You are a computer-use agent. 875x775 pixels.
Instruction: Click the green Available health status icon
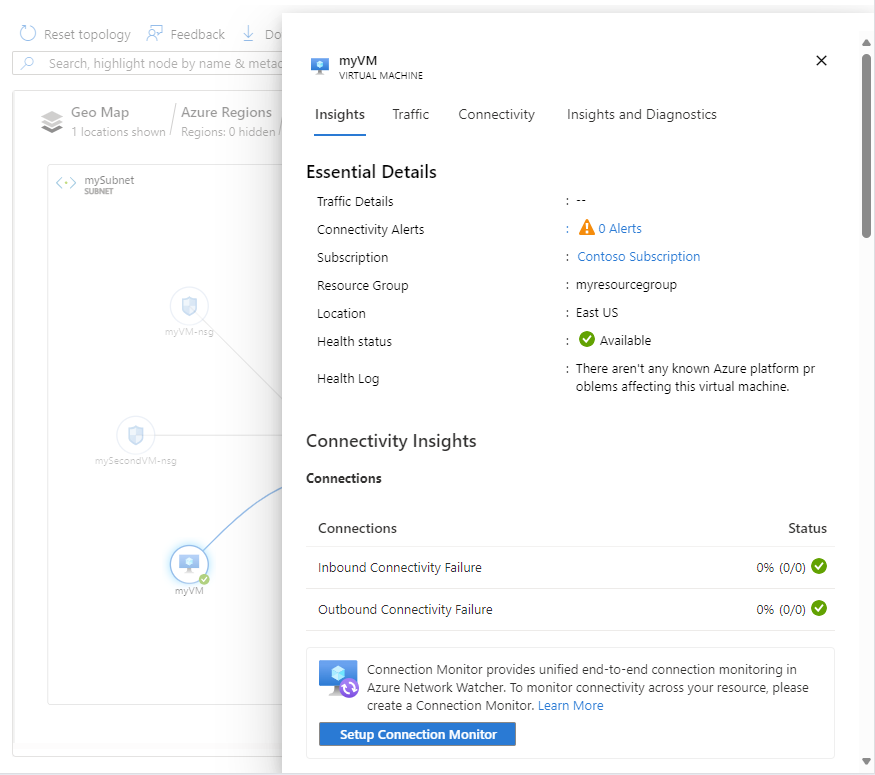click(587, 340)
